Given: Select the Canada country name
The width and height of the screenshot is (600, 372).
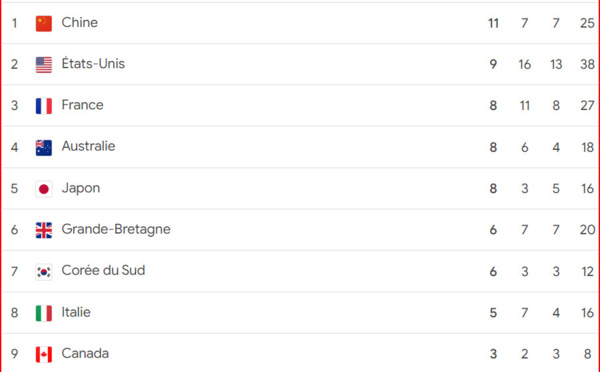Looking at the screenshot, I should click(85, 353).
